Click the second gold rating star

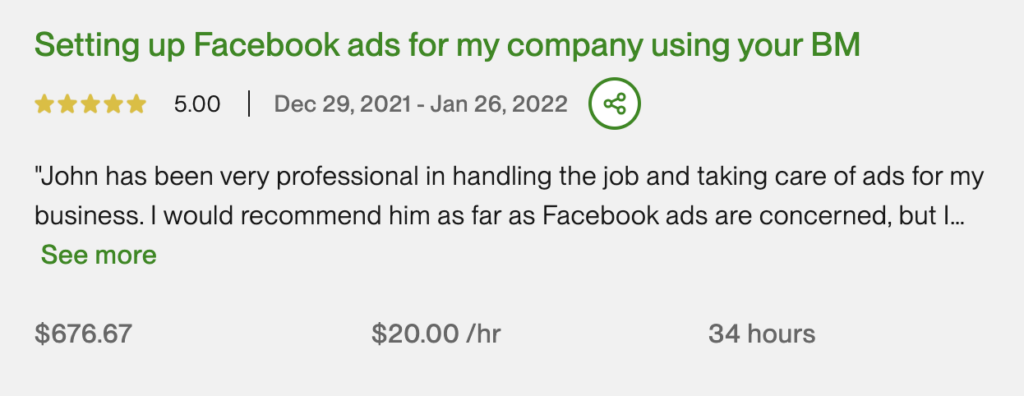pyautogui.click(x=67, y=104)
